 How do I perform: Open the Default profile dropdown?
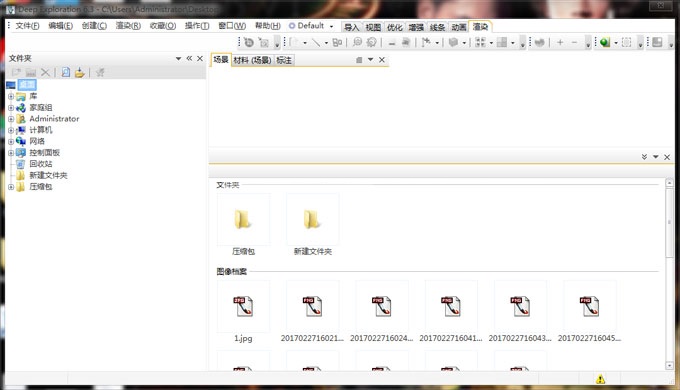click(x=331, y=26)
